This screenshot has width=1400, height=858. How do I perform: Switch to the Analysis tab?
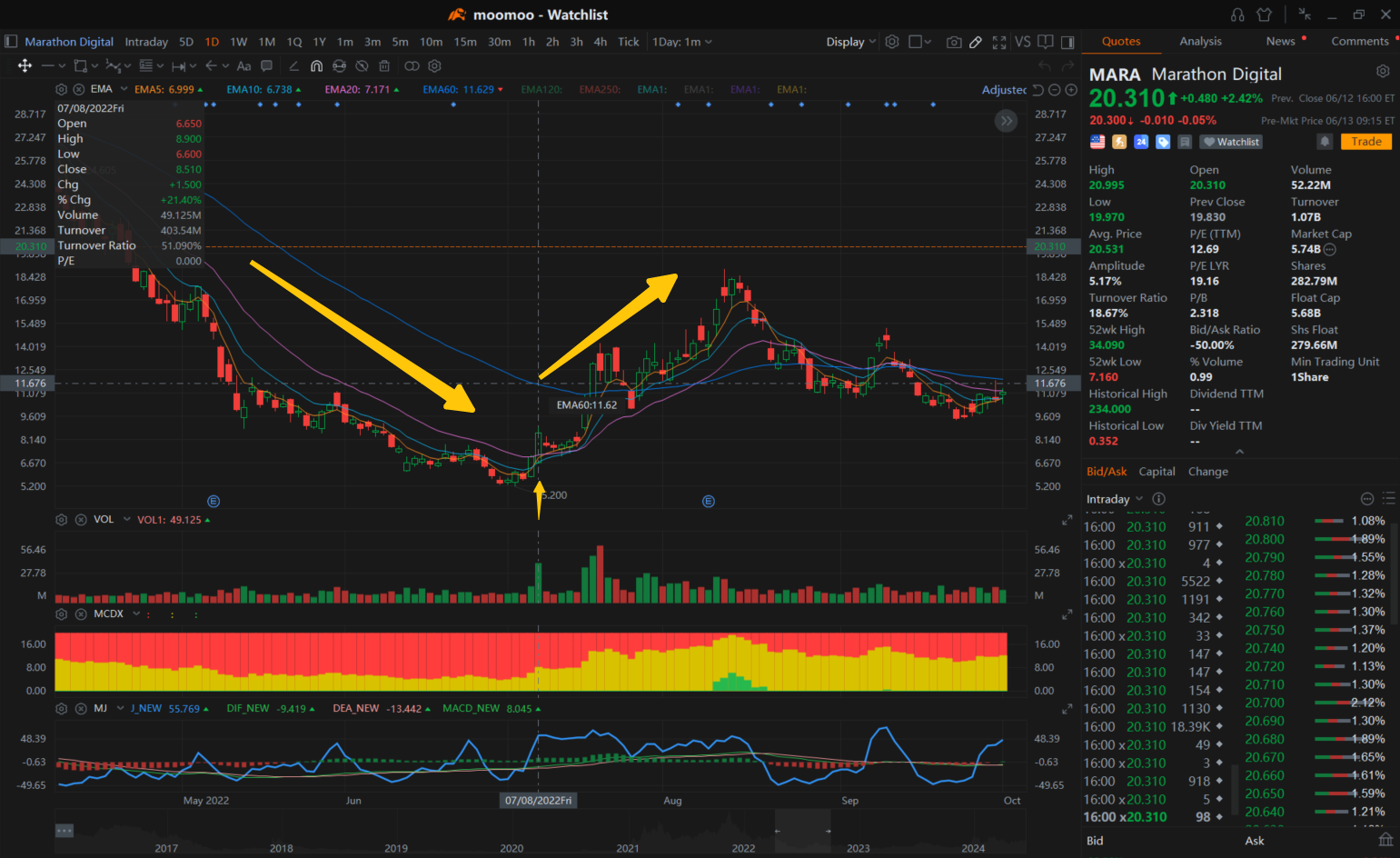tap(1200, 41)
